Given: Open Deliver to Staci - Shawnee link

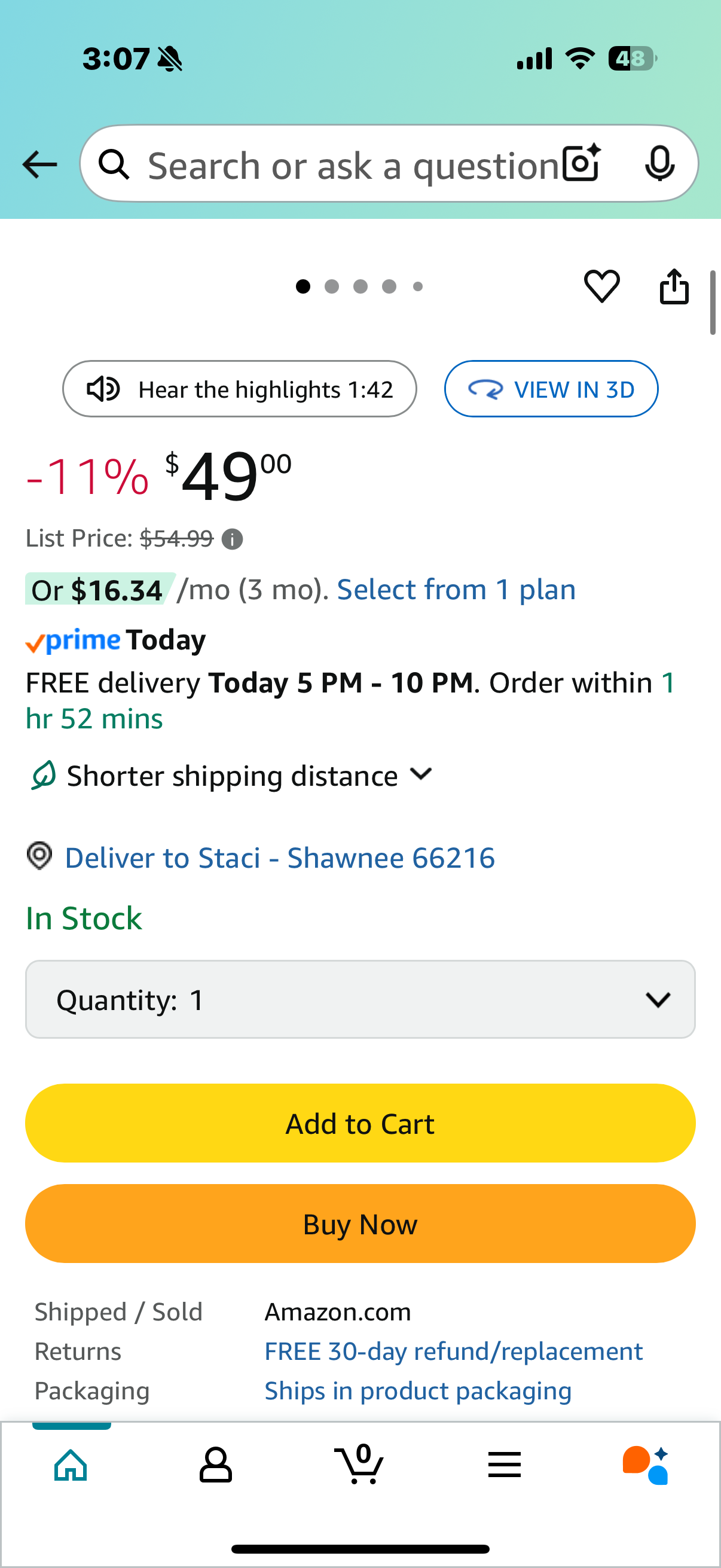Looking at the screenshot, I should pyautogui.click(x=280, y=858).
